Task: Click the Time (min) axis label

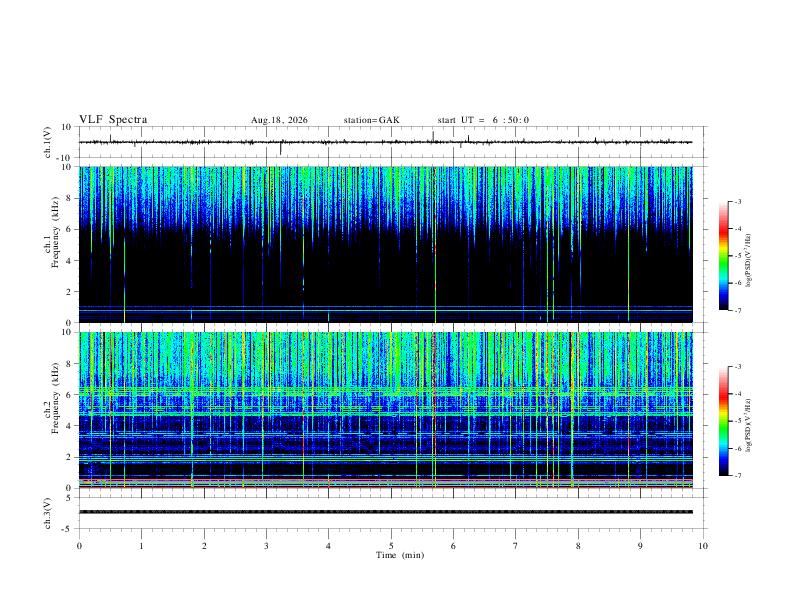Action: coord(400,555)
